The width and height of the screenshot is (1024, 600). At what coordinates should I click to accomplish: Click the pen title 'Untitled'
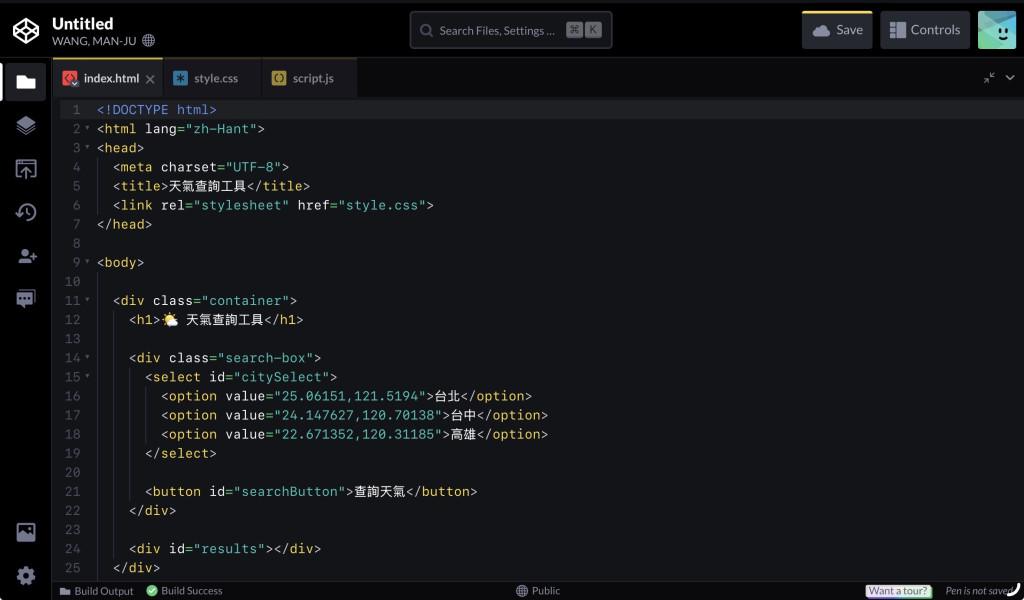tap(82, 24)
